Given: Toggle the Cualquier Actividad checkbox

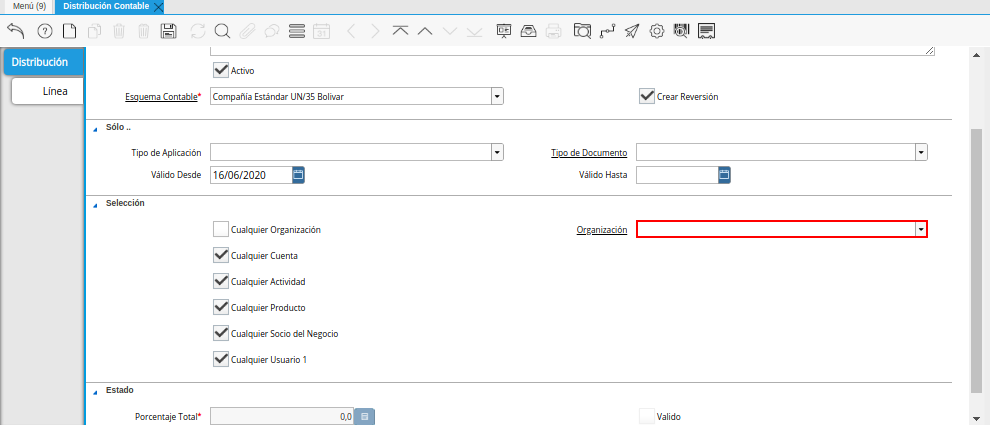Looking at the screenshot, I should (221, 282).
